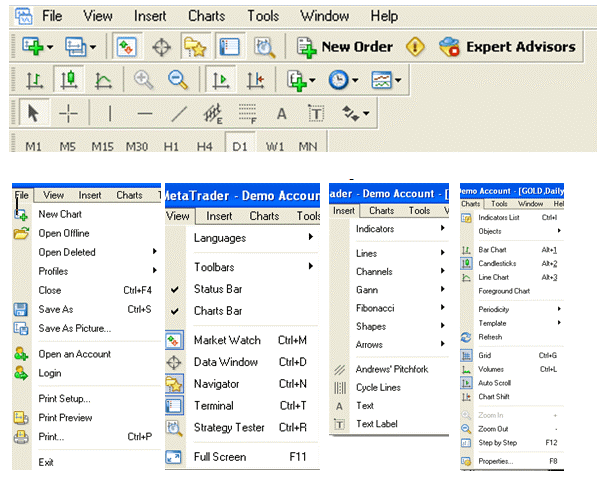Click the Zoom Out magnifier toolbar icon
Viewport: 608px width, 496px height.
click(x=178, y=80)
